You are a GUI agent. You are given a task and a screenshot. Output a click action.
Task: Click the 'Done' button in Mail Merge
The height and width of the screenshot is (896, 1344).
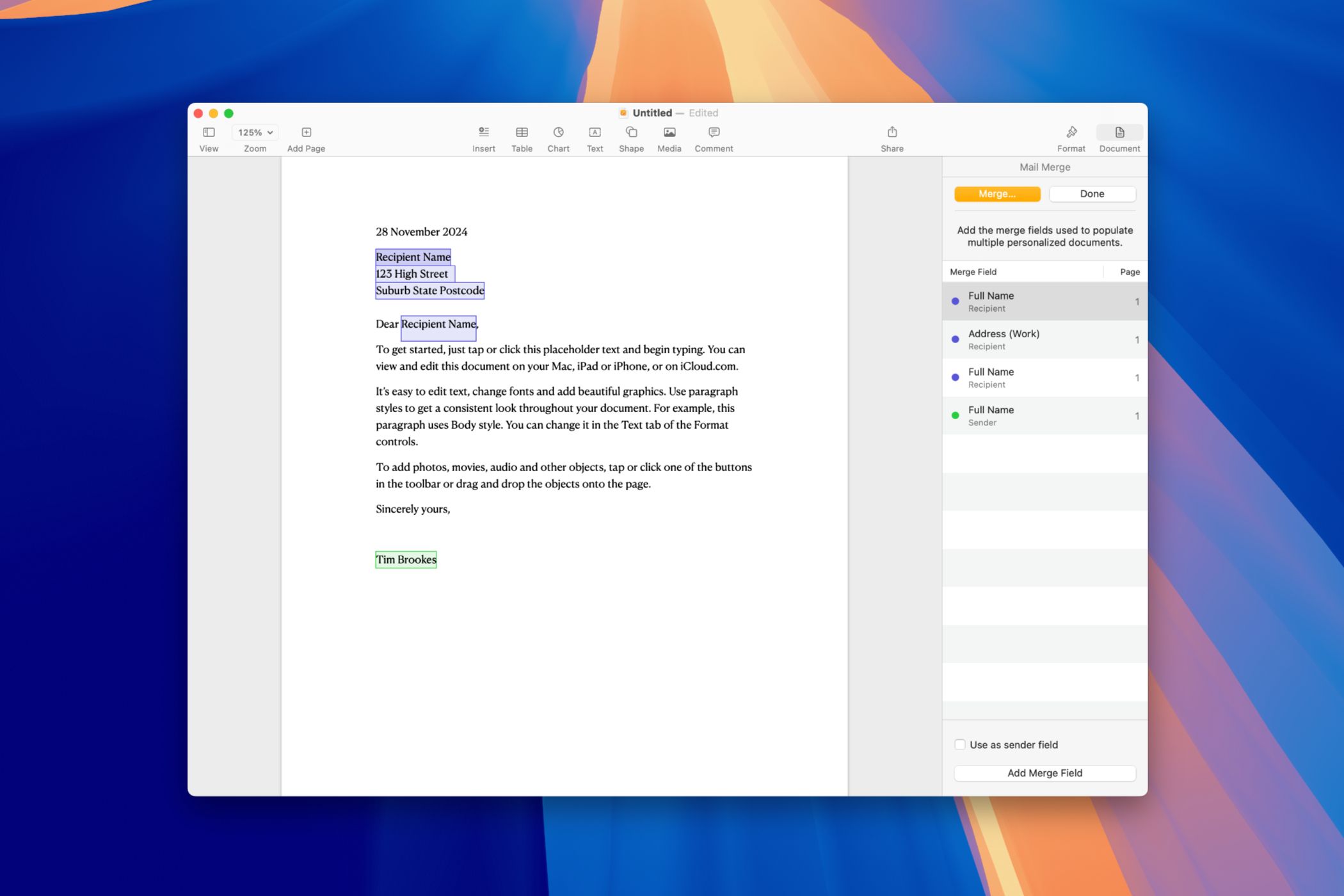click(x=1092, y=193)
